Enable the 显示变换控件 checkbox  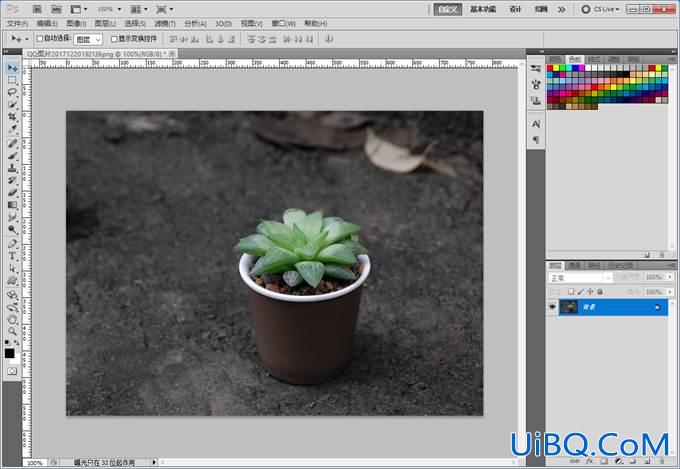tap(114, 39)
